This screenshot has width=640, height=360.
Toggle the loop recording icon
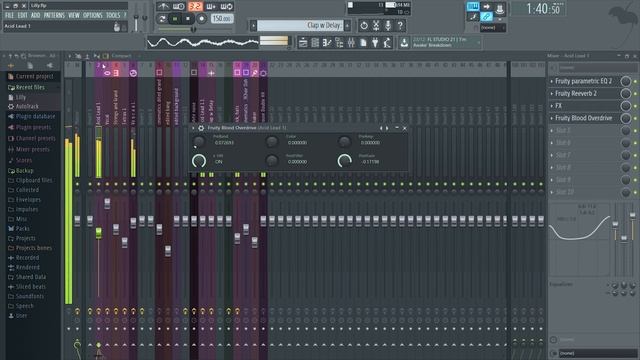pyautogui.click(x=227, y=6)
